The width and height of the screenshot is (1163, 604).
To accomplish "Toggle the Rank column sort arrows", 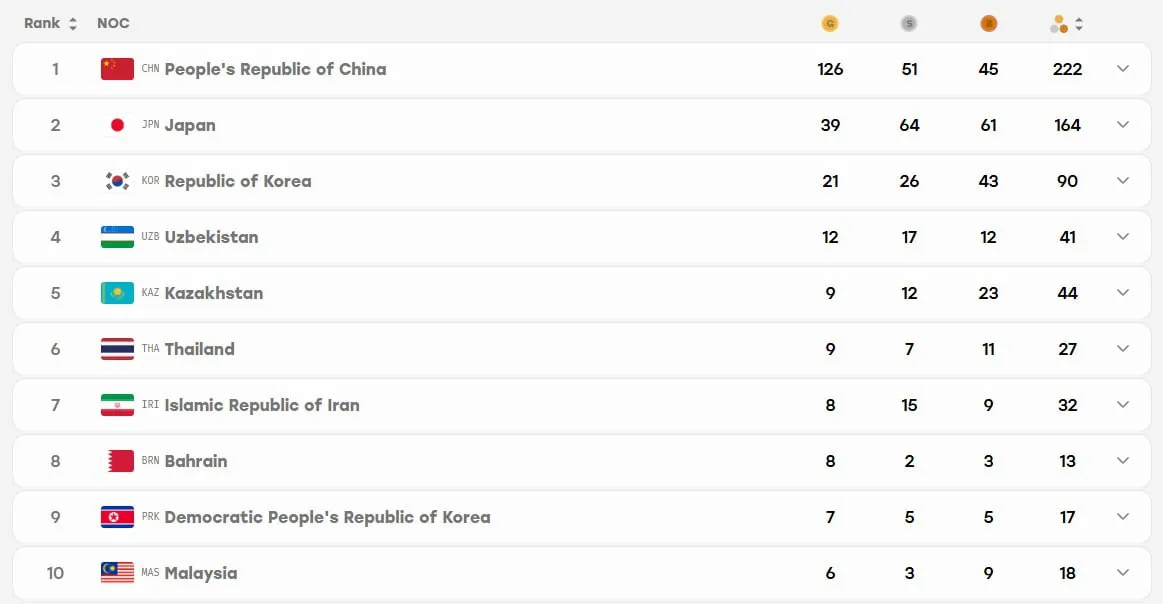I will tap(73, 24).
